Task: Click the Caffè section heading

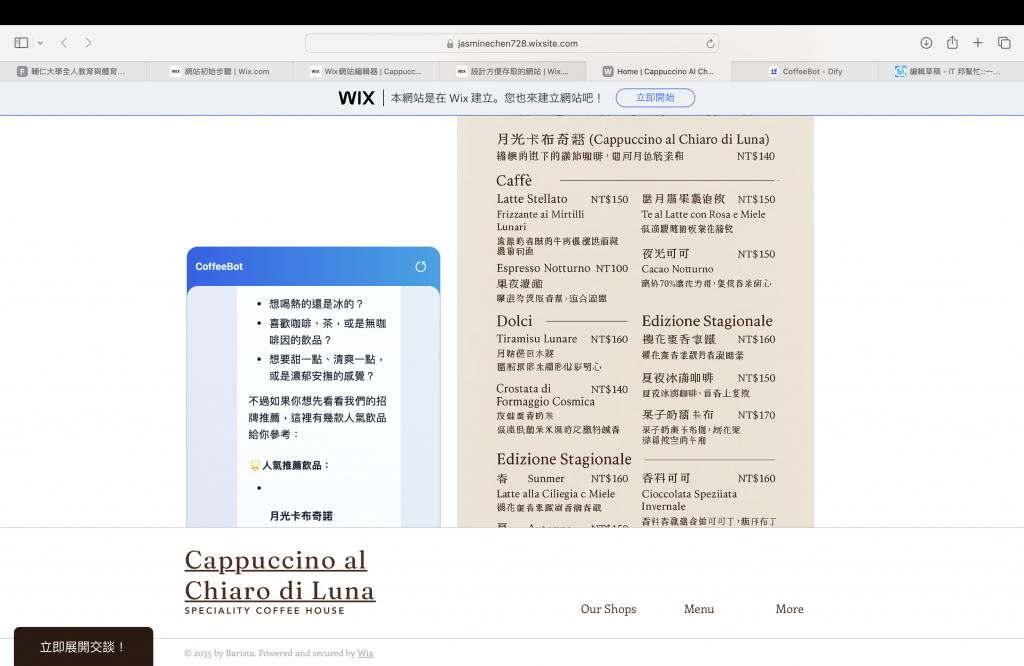Action: (514, 180)
